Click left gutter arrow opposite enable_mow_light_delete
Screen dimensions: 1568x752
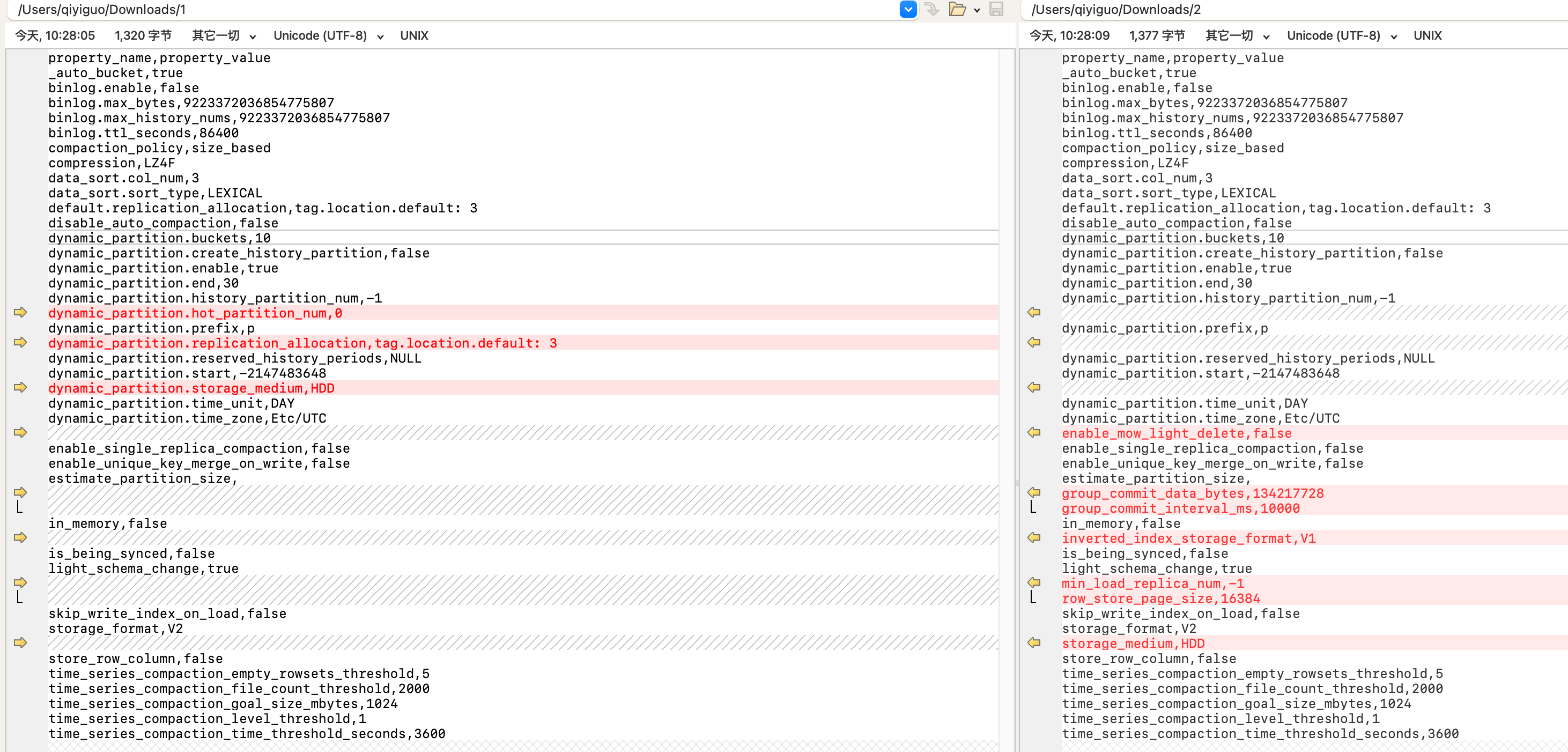(21, 432)
